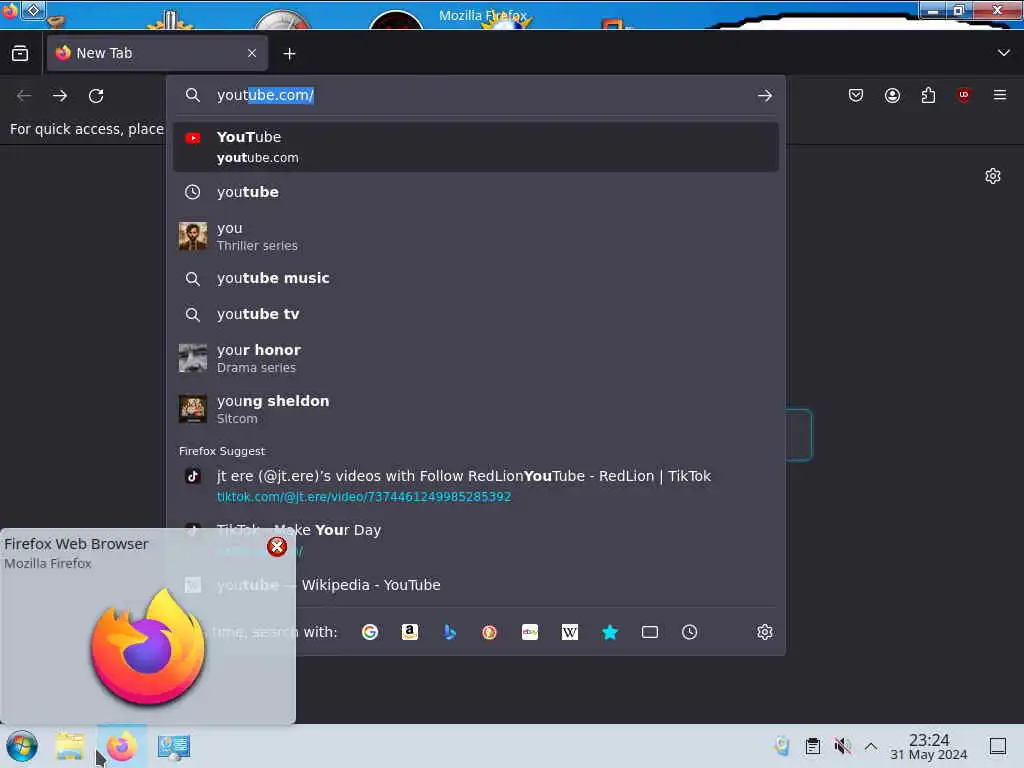
Task: Search bookmarks with star icon
Action: point(610,632)
